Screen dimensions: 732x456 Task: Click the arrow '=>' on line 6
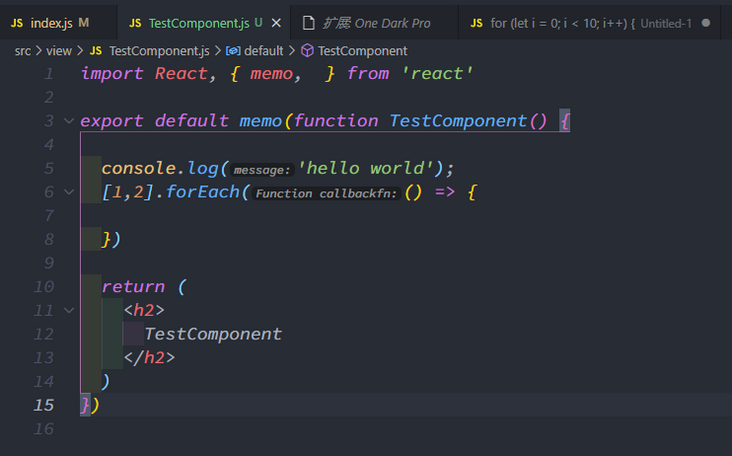click(x=444, y=192)
